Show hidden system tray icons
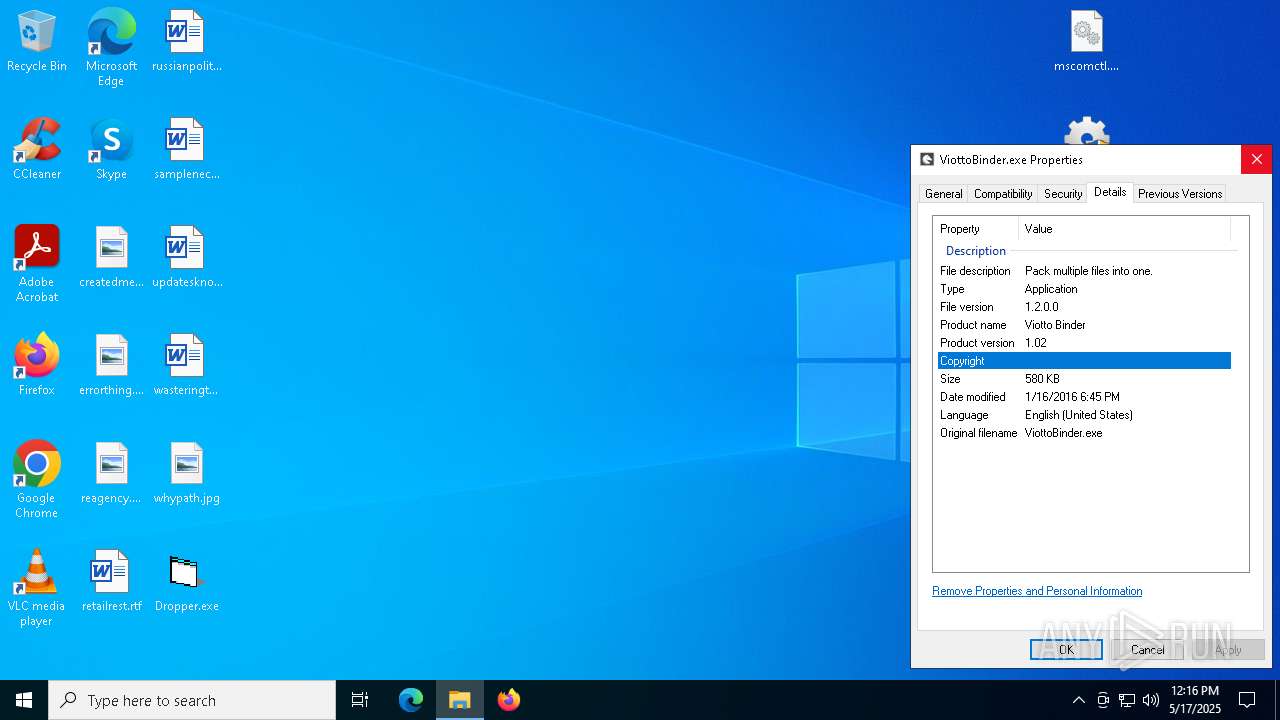1280x720 pixels. (1078, 700)
